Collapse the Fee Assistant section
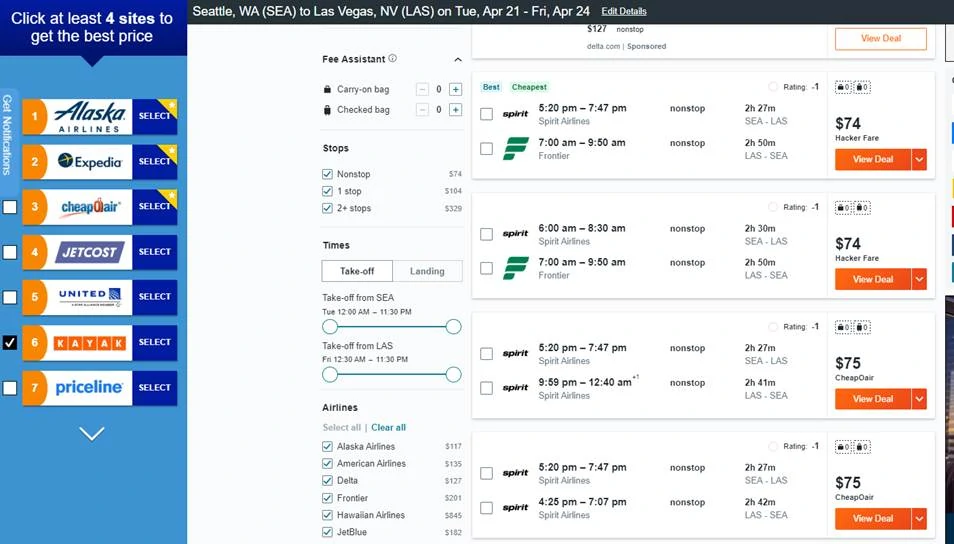Image resolution: width=954 pixels, height=544 pixels. [x=458, y=60]
